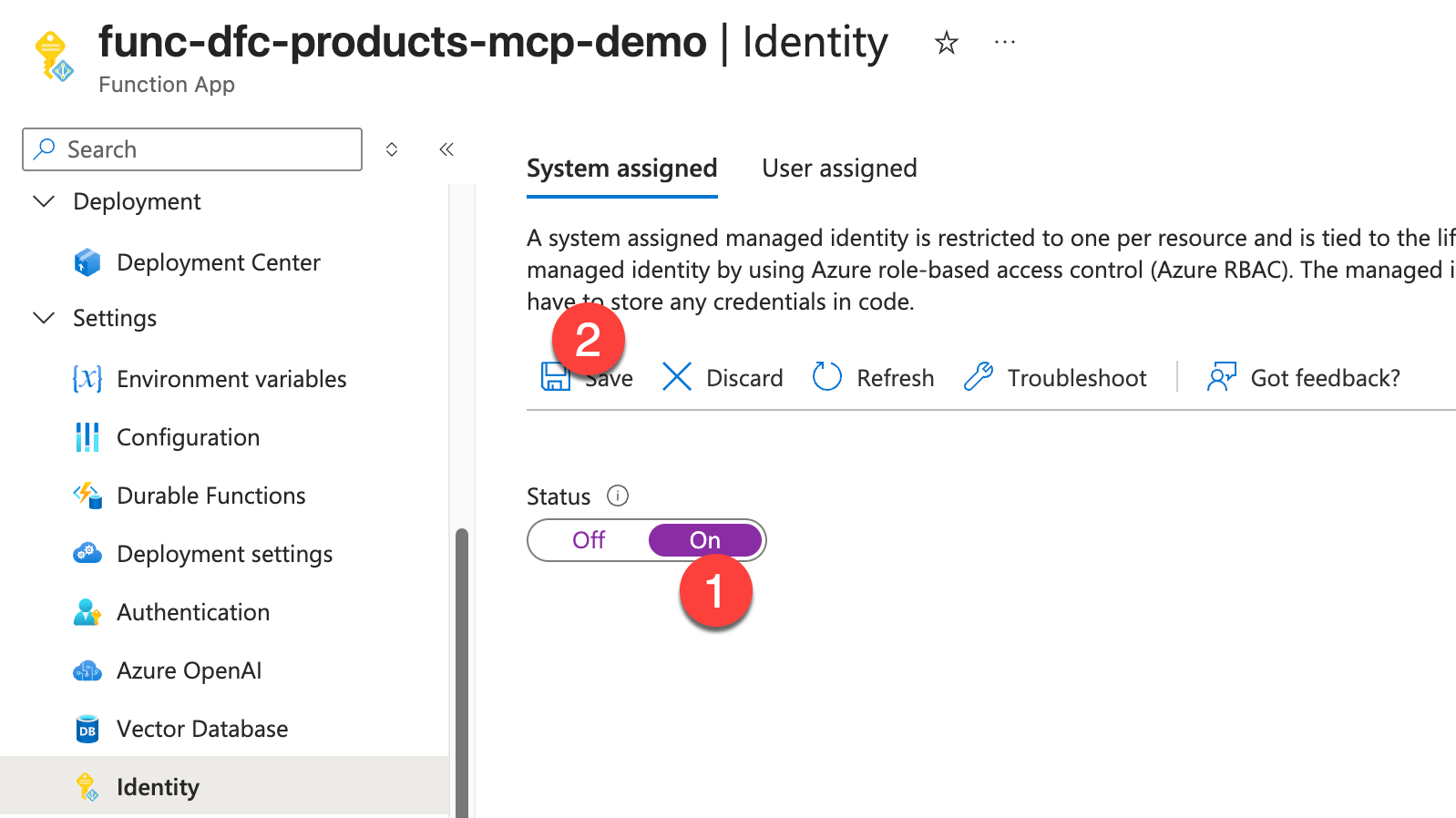Select the System assigned tab
Image resolution: width=1456 pixels, height=818 pixels.
[x=621, y=169]
